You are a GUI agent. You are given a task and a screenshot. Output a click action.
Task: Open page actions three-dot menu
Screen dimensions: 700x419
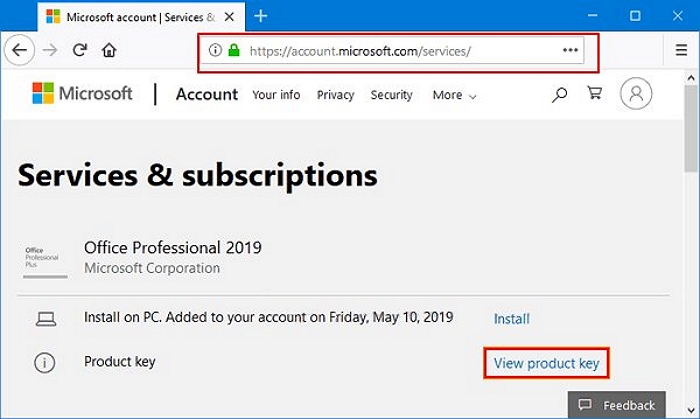tap(570, 50)
